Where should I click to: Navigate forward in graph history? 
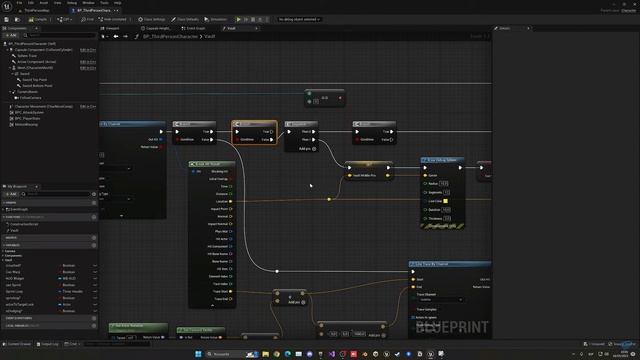click(x=125, y=36)
